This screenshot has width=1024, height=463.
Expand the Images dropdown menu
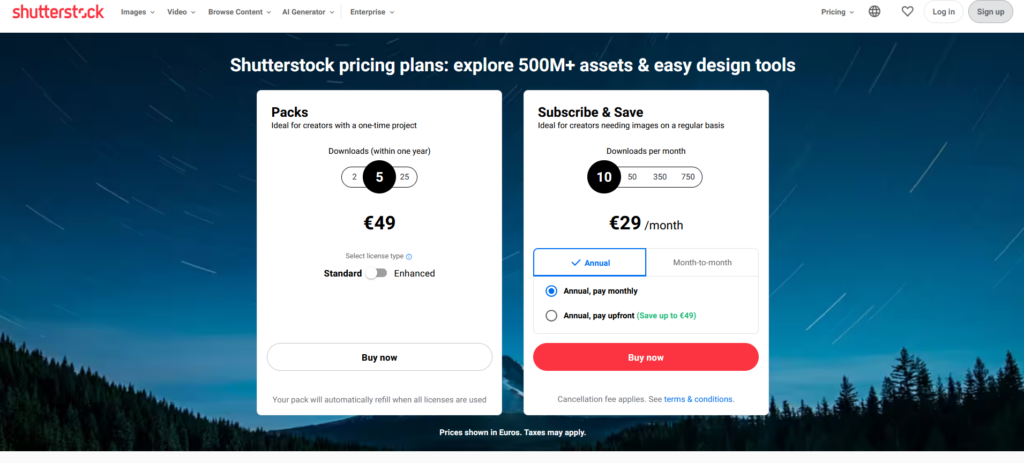[137, 12]
